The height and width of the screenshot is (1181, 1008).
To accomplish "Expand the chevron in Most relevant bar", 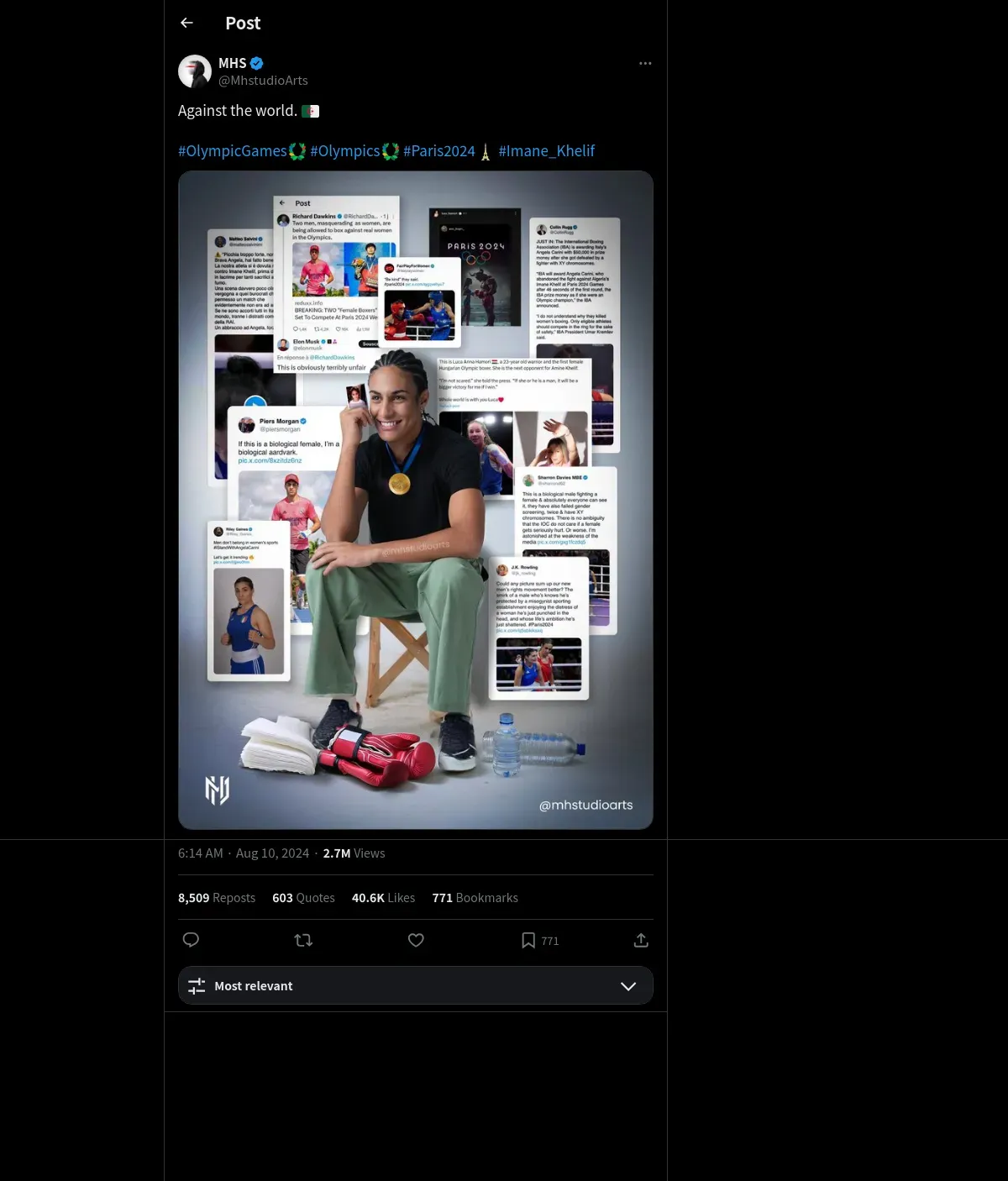I will (x=628, y=986).
